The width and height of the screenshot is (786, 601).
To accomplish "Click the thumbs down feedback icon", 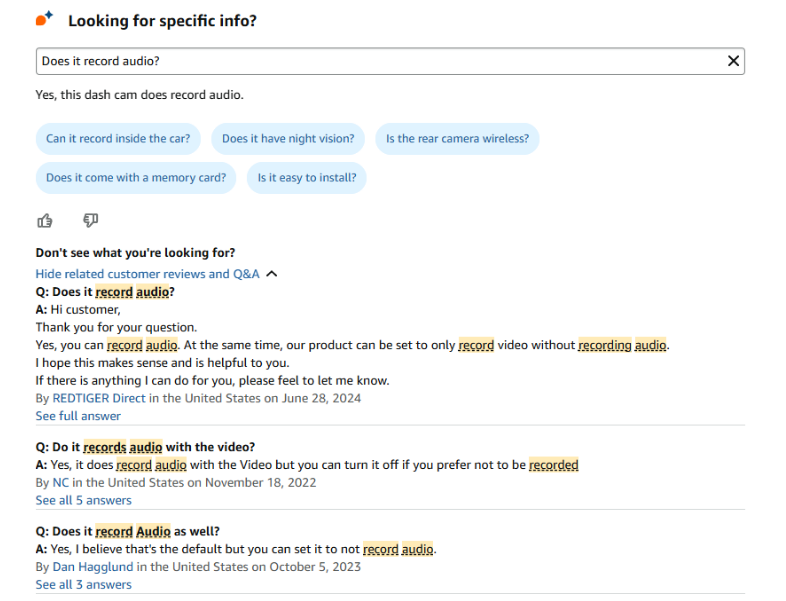I will pos(90,220).
